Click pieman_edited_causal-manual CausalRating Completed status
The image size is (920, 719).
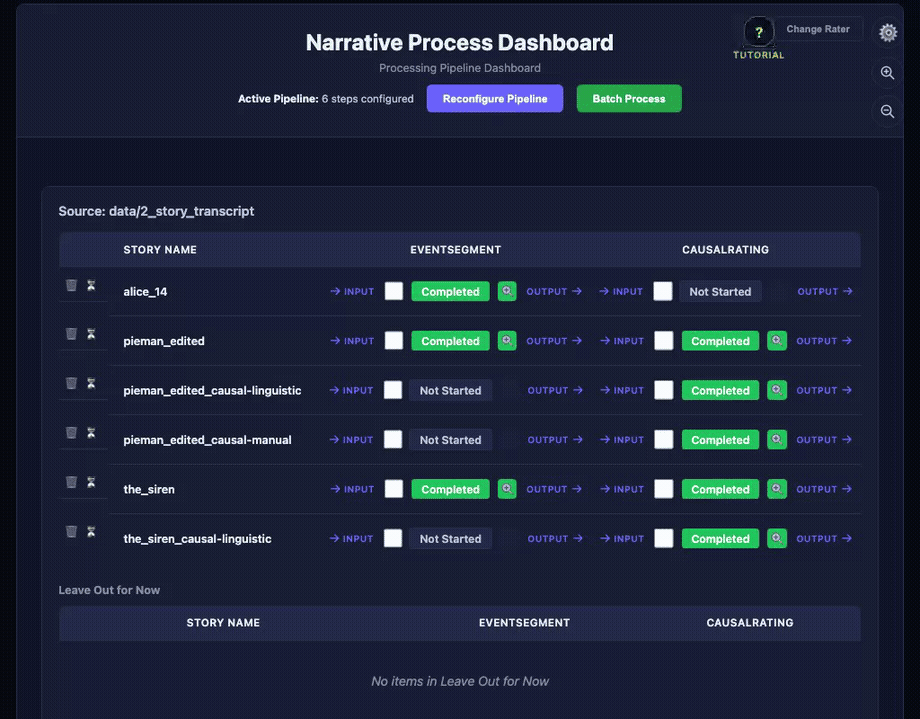tap(720, 440)
